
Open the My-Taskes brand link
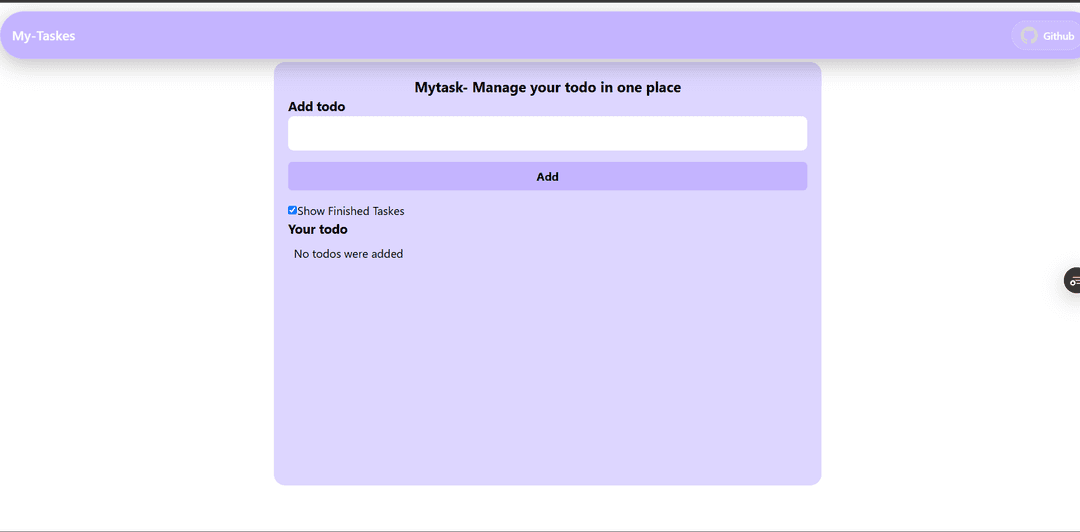point(43,36)
